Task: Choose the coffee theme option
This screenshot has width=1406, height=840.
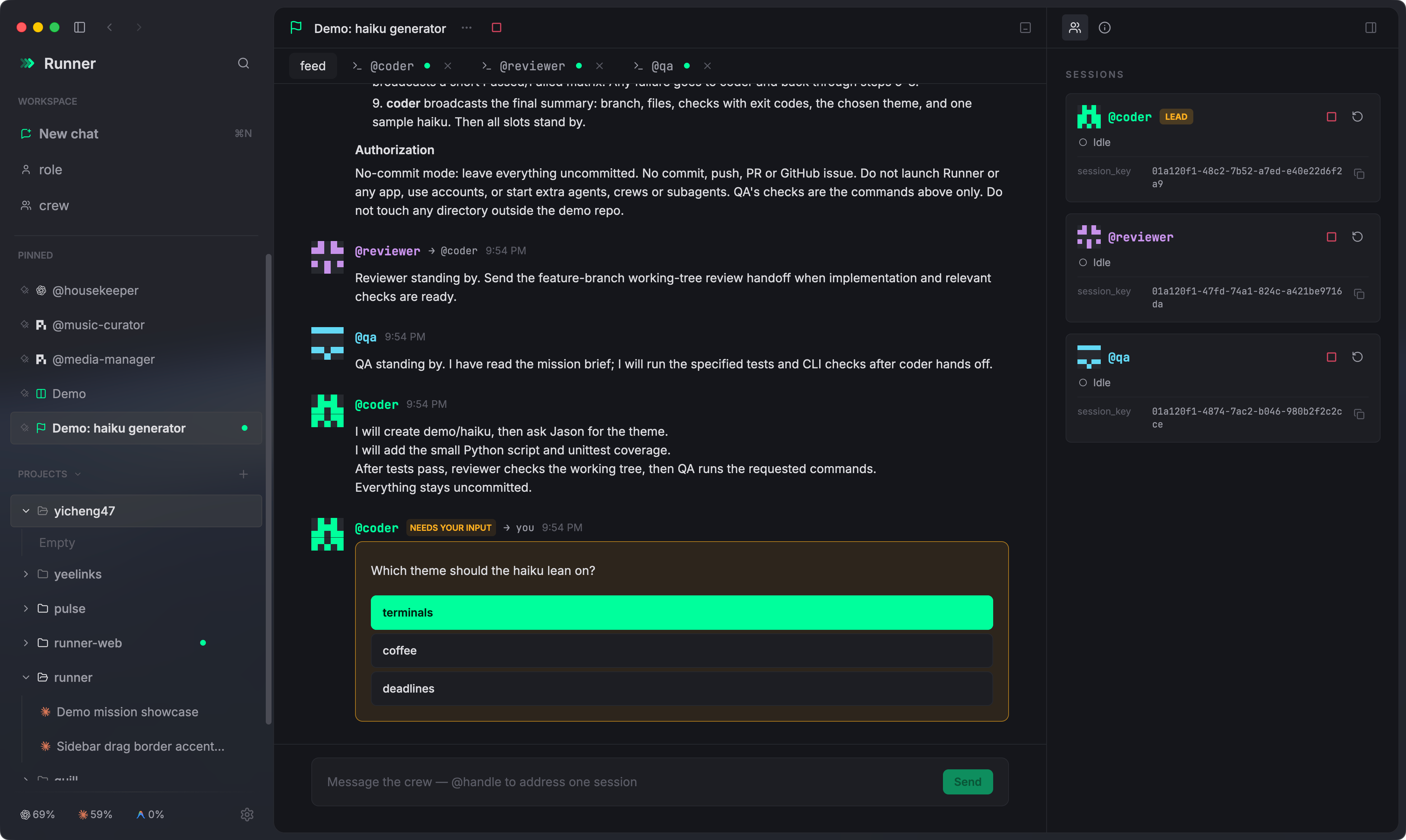Action: pos(681,650)
